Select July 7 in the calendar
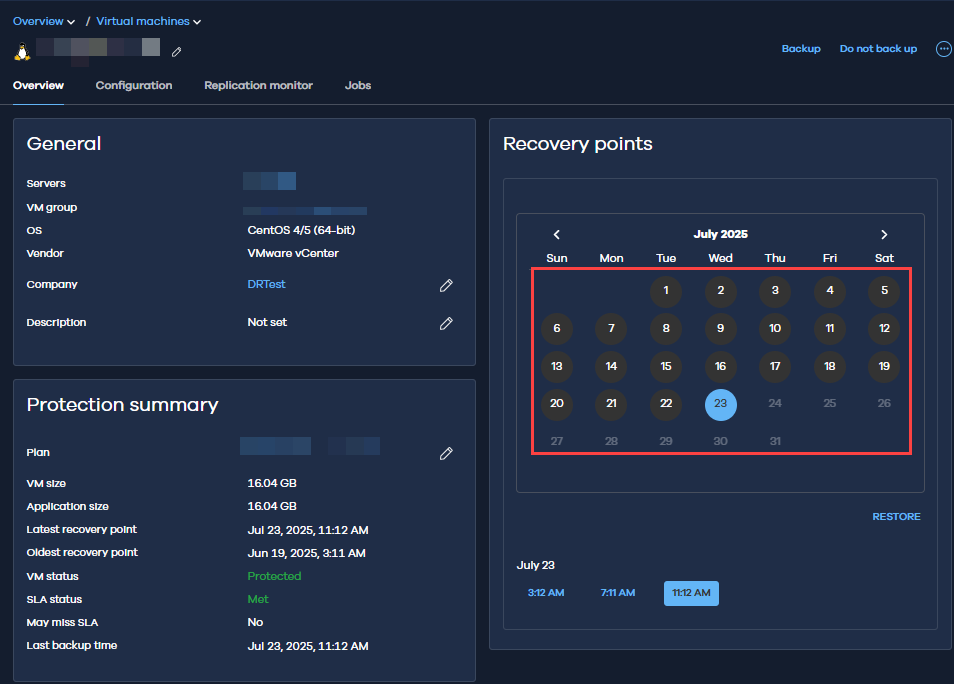The image size is (954, 684). 611,329
